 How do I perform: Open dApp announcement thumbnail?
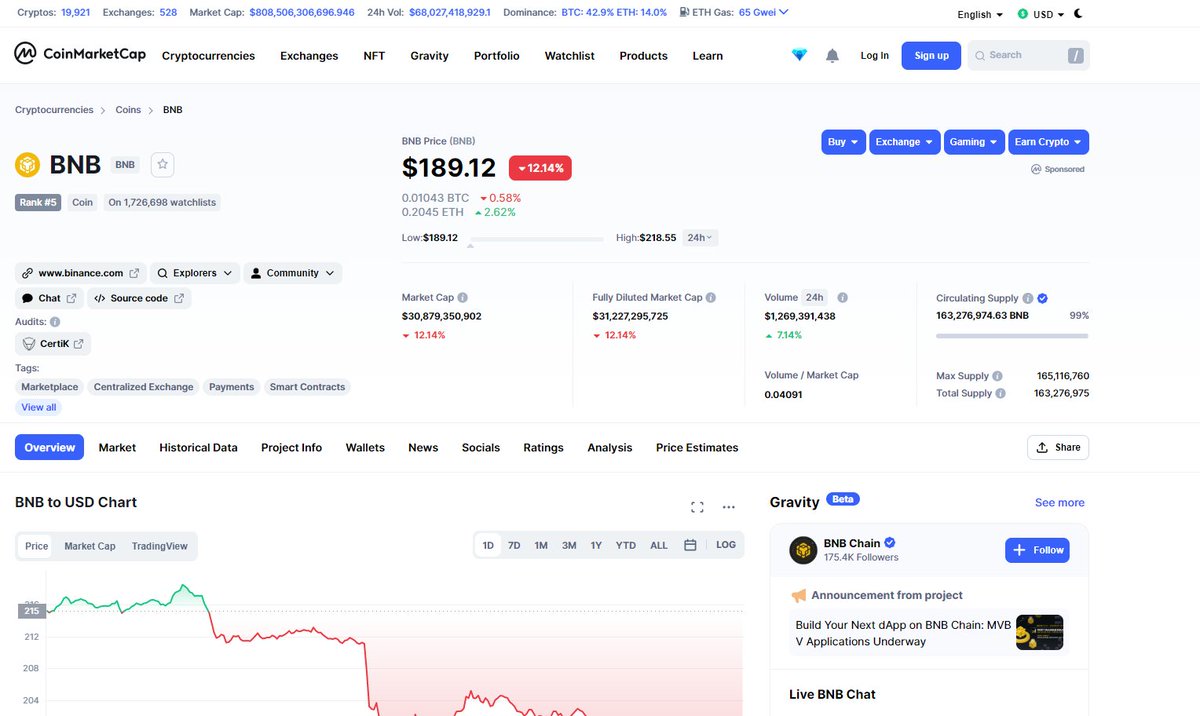1039,632
